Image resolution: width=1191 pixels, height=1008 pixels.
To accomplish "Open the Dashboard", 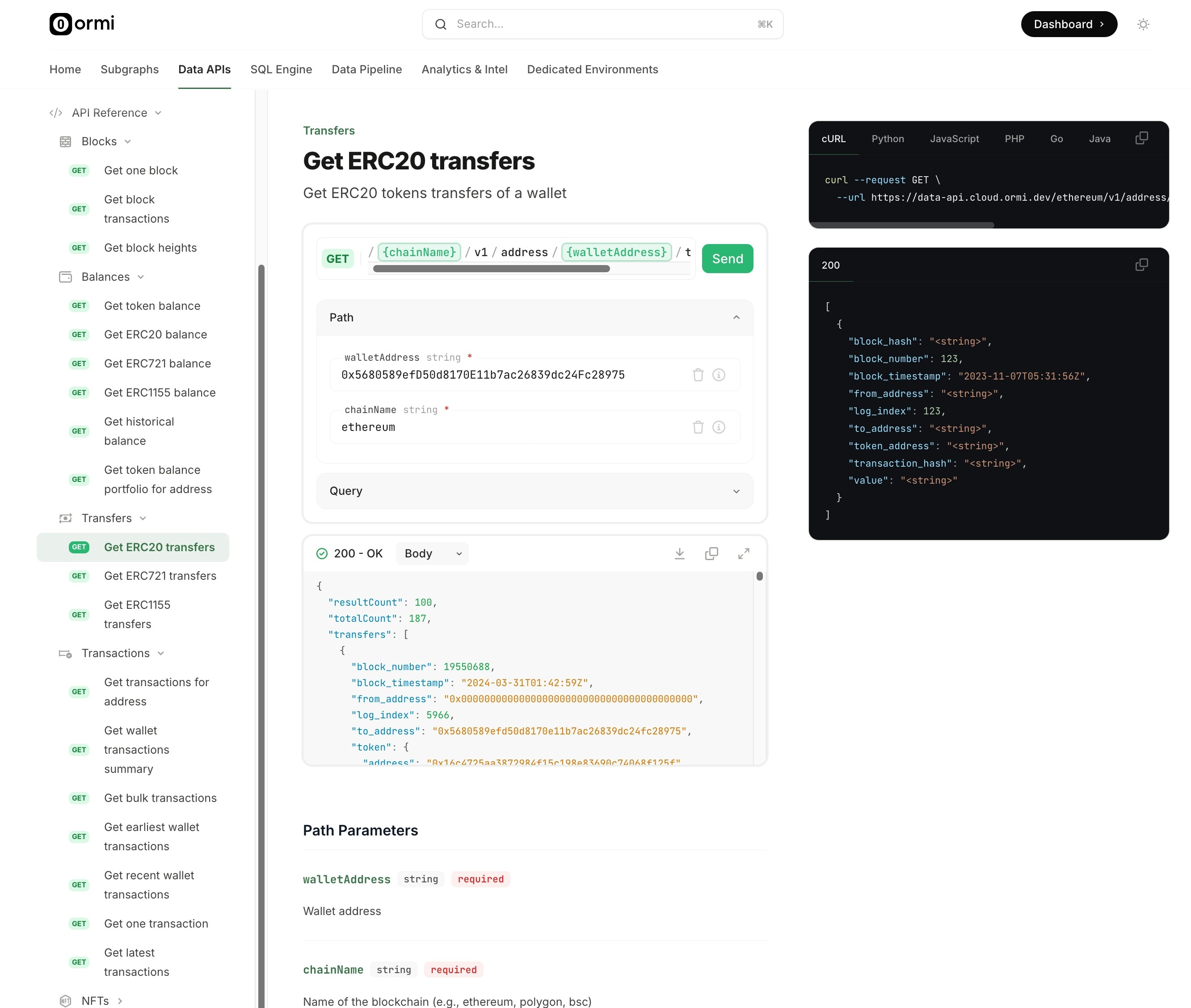I will click(1069, 24).
